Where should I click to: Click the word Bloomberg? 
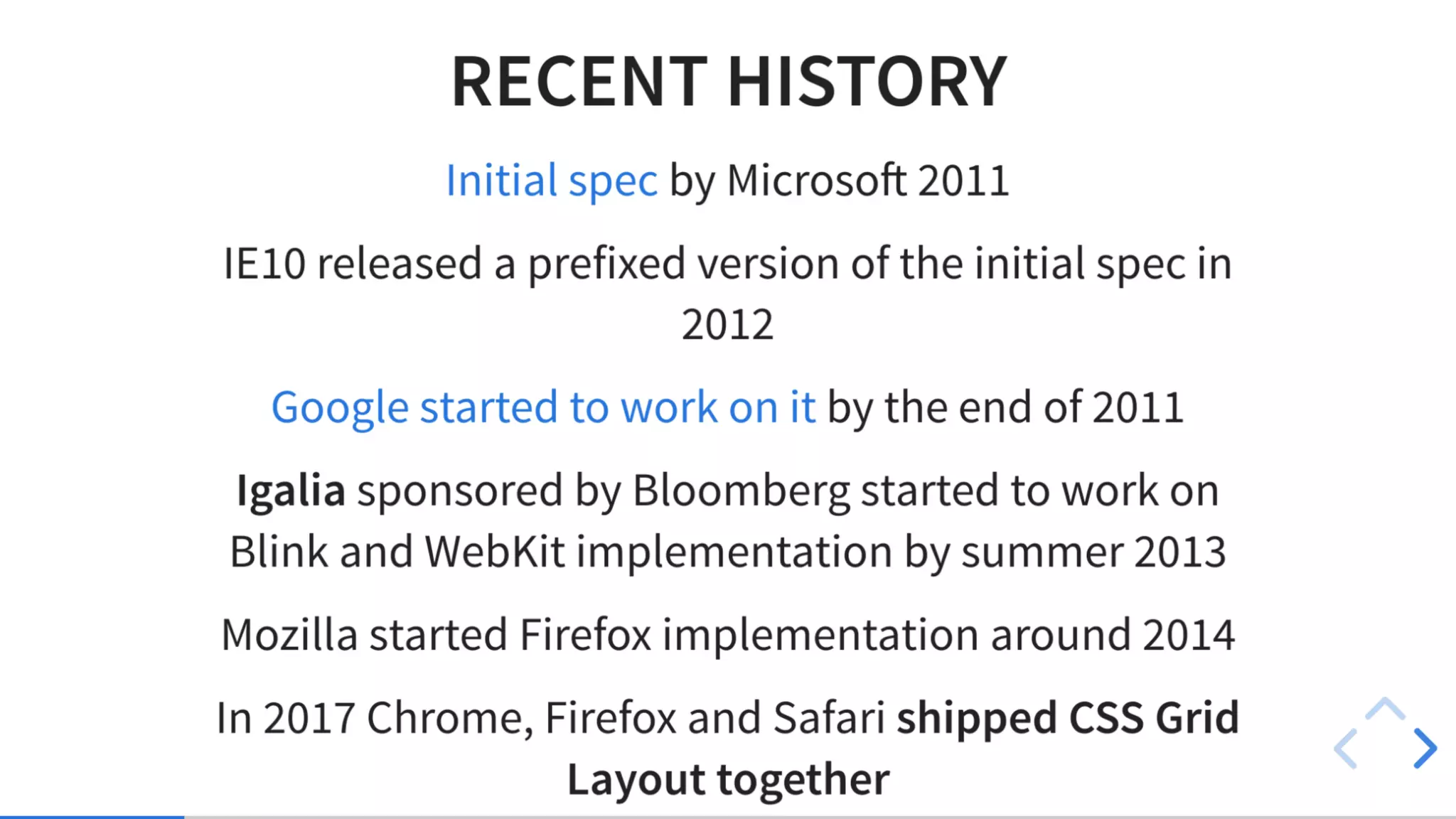(741, 491)
